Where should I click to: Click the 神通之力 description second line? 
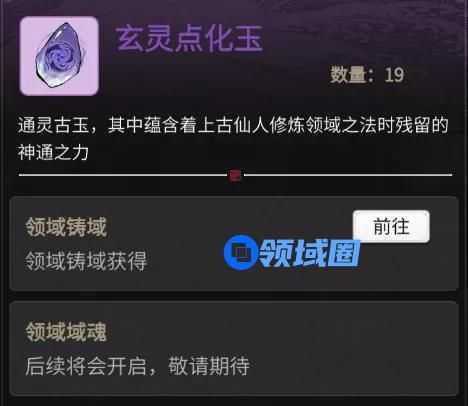point(53,152)
